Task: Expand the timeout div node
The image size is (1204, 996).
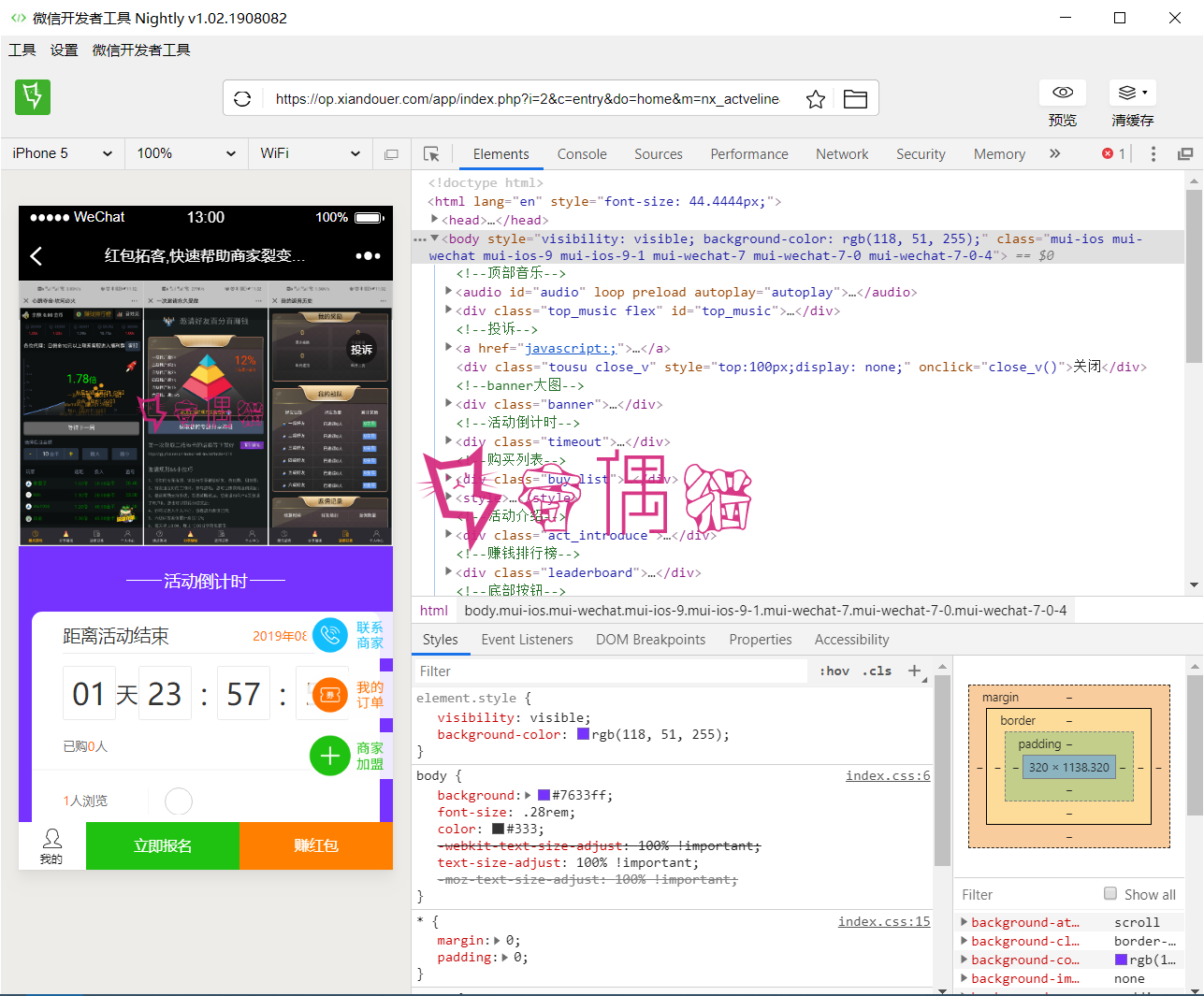Action: 449,441
